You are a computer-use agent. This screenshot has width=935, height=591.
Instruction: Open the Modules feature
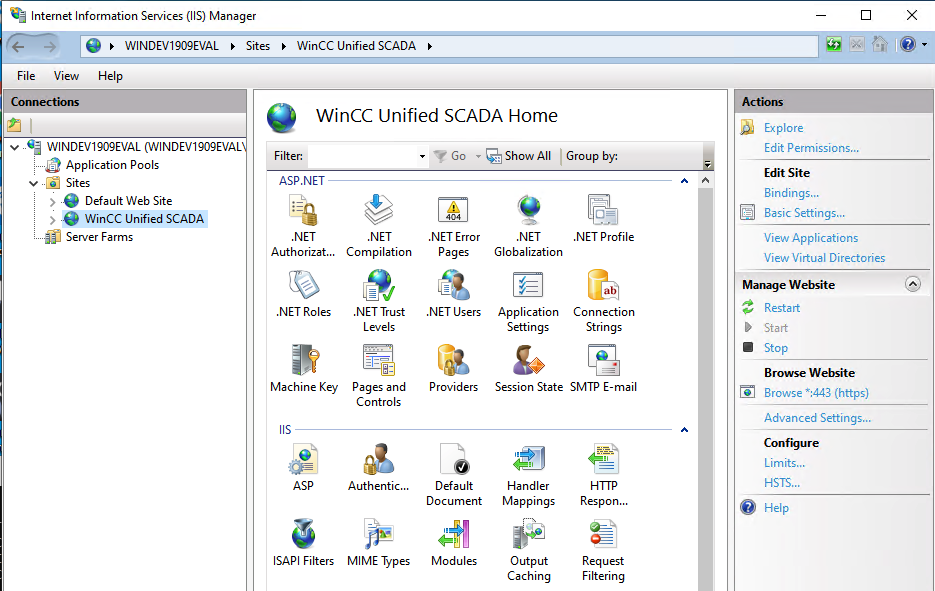[x=454, y=543]
